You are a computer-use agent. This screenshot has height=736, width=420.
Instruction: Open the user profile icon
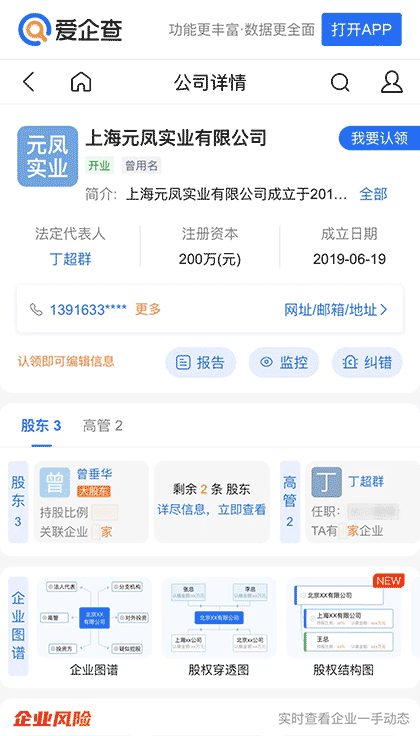point(391,82)
